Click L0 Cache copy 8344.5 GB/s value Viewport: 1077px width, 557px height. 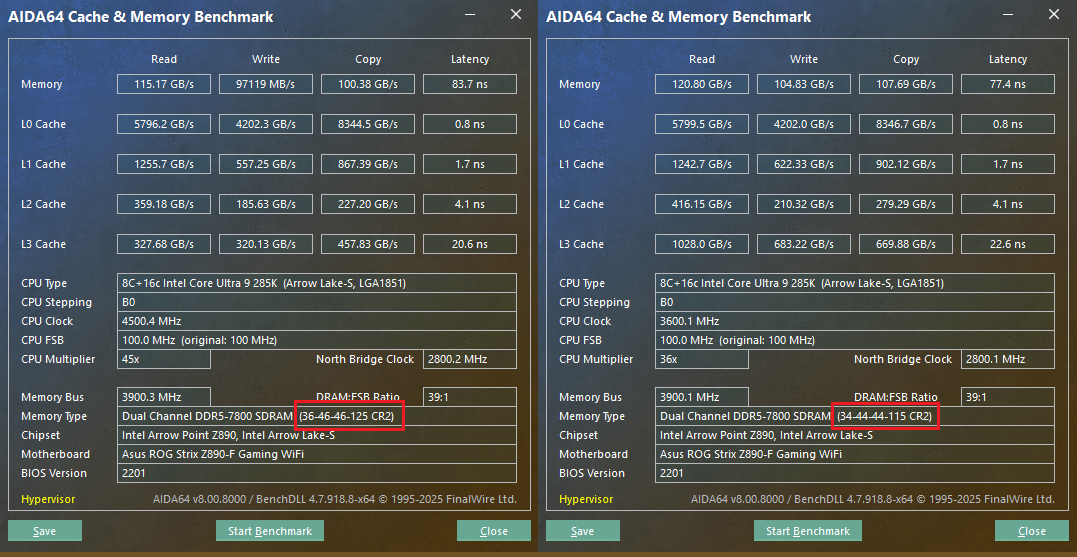[x=367, y=124]
